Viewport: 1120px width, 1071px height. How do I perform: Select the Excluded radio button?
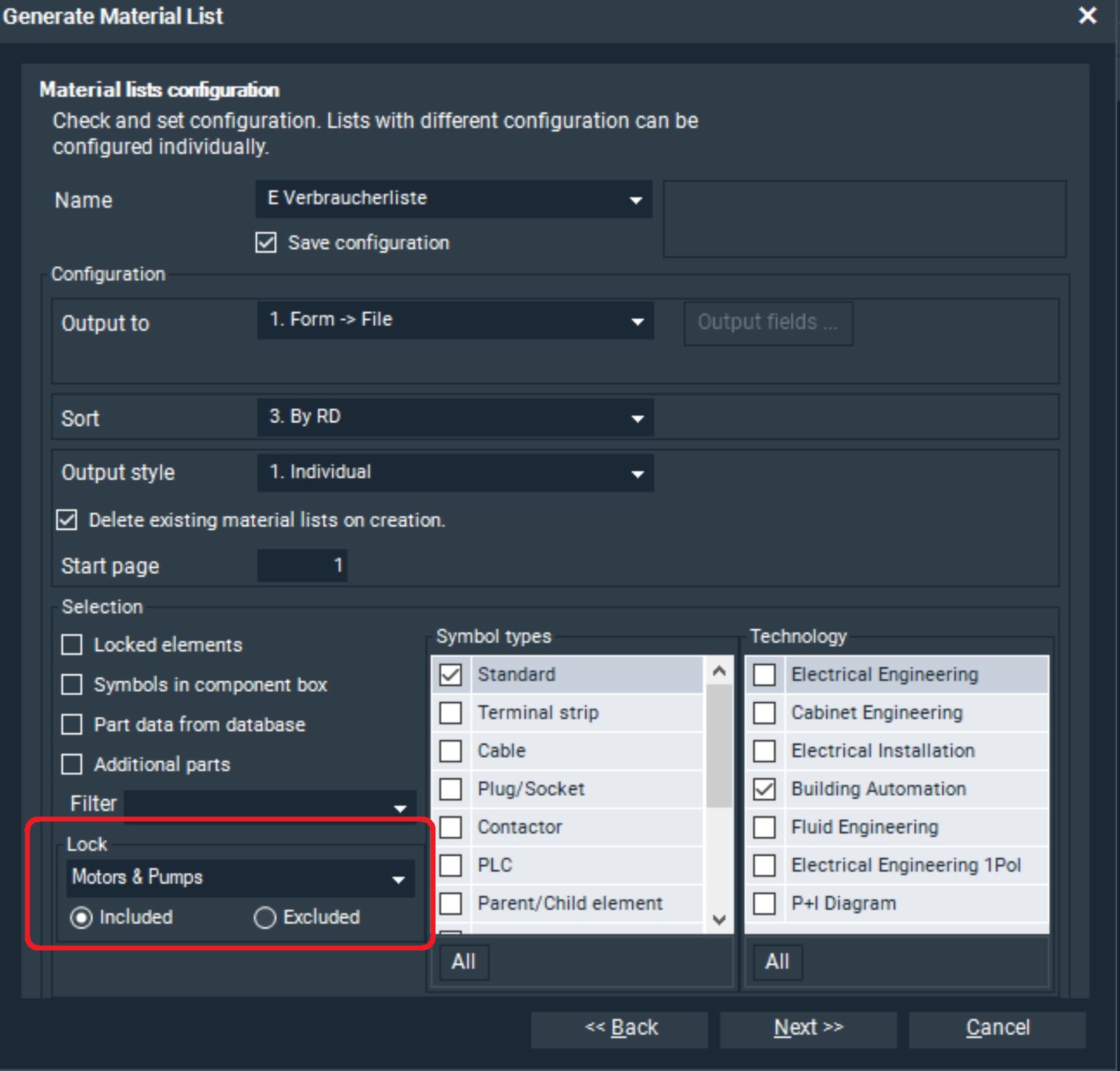pyautogui.click(x=265, y=918)
